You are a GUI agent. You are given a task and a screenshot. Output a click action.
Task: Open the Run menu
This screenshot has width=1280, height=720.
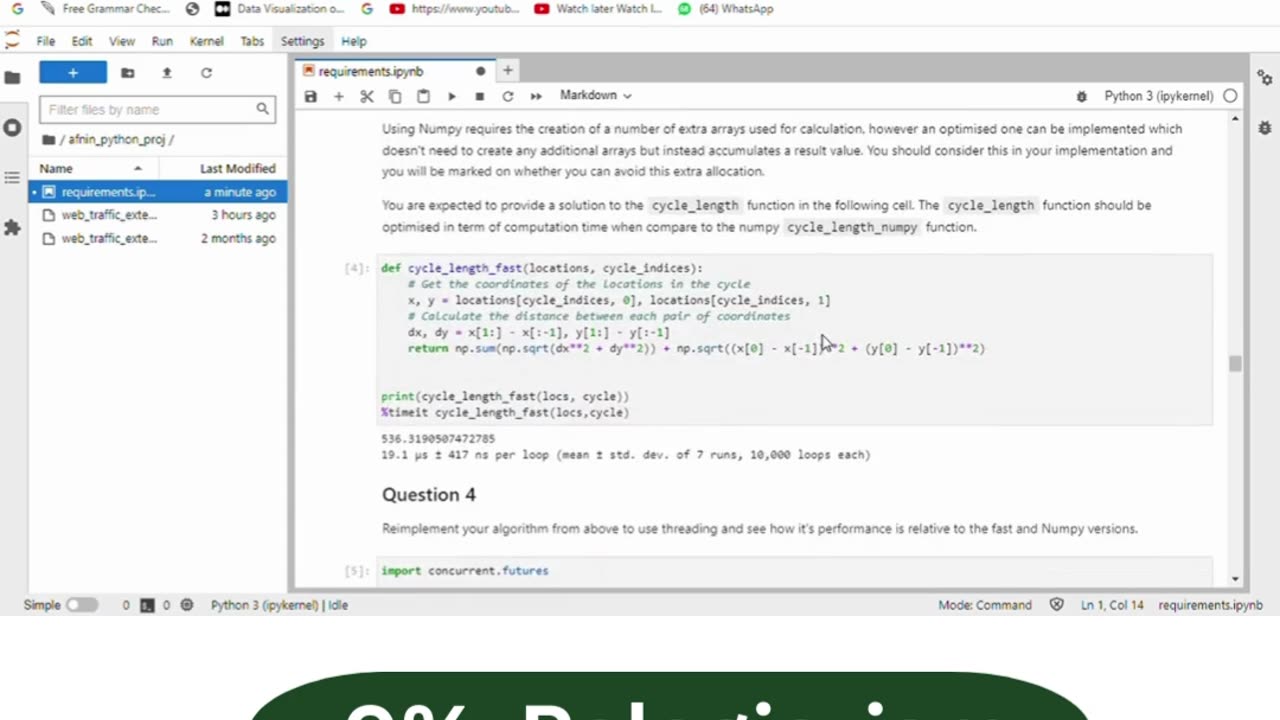point(162,41)
